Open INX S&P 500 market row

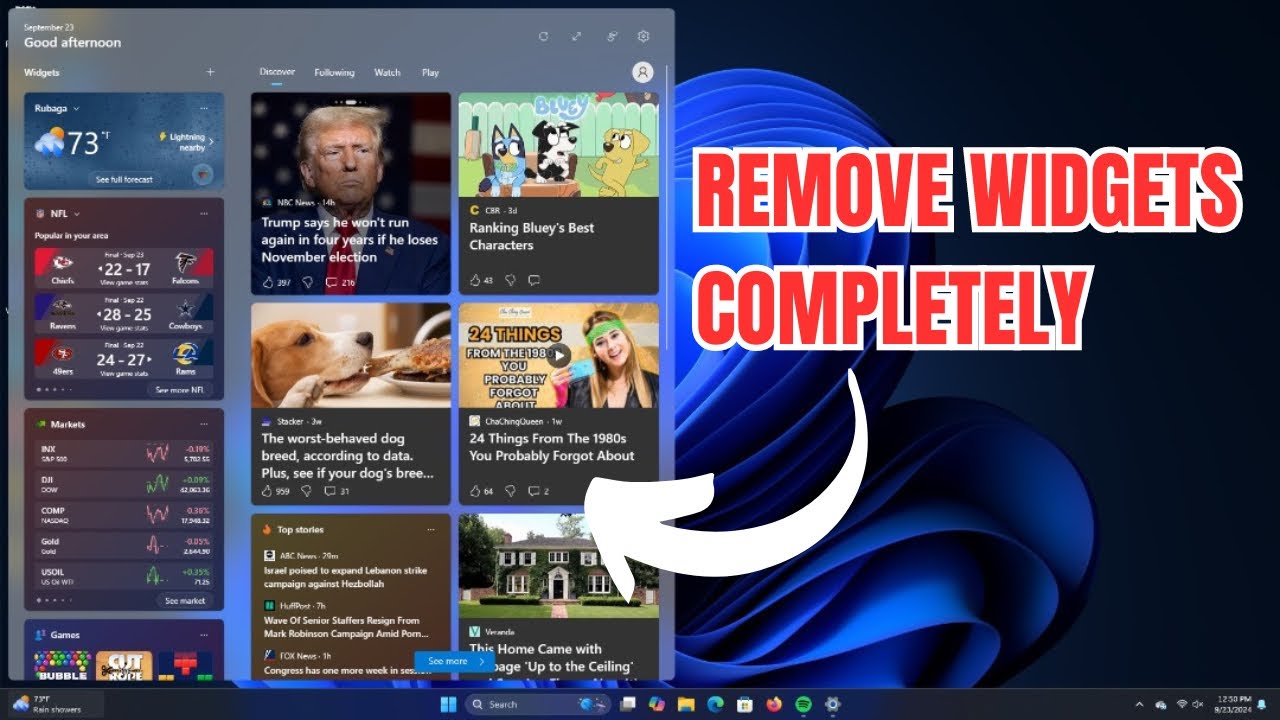coord(125,454)
